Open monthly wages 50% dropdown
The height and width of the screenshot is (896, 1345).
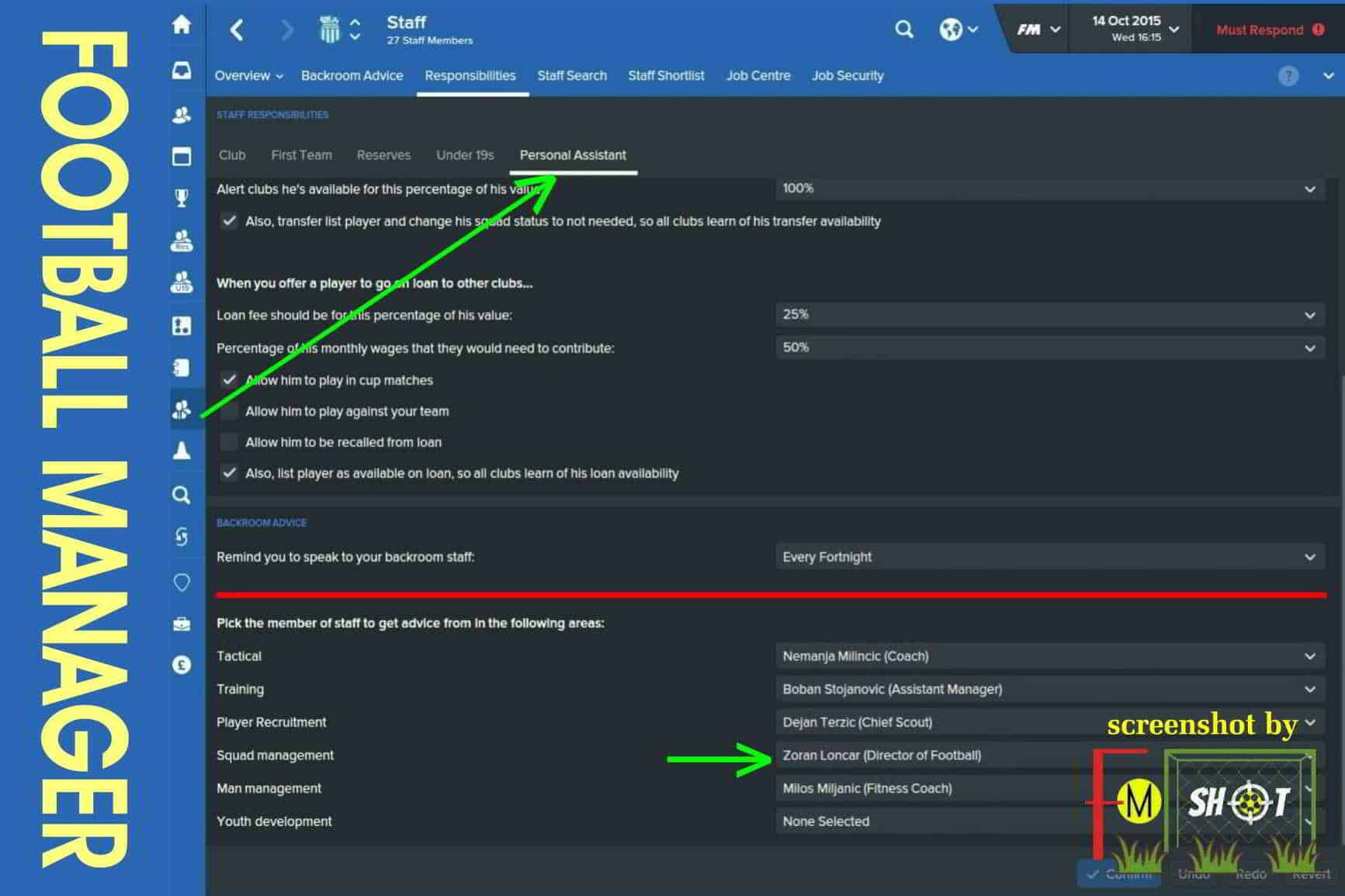pos(1050,348)
